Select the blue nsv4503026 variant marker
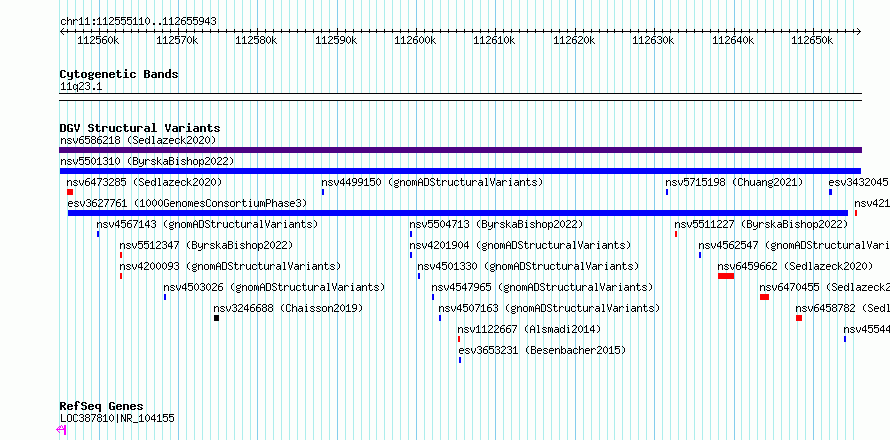This screenshot has width=890, height=440. pyautogui.click(x=165, y=297)
